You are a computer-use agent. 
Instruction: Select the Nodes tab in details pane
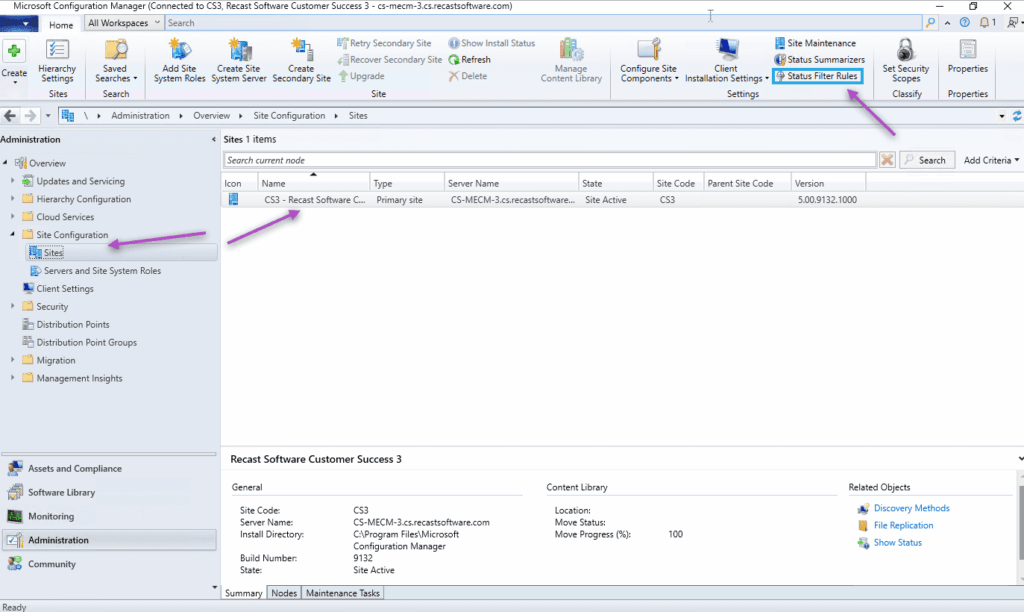coord(284,593)
